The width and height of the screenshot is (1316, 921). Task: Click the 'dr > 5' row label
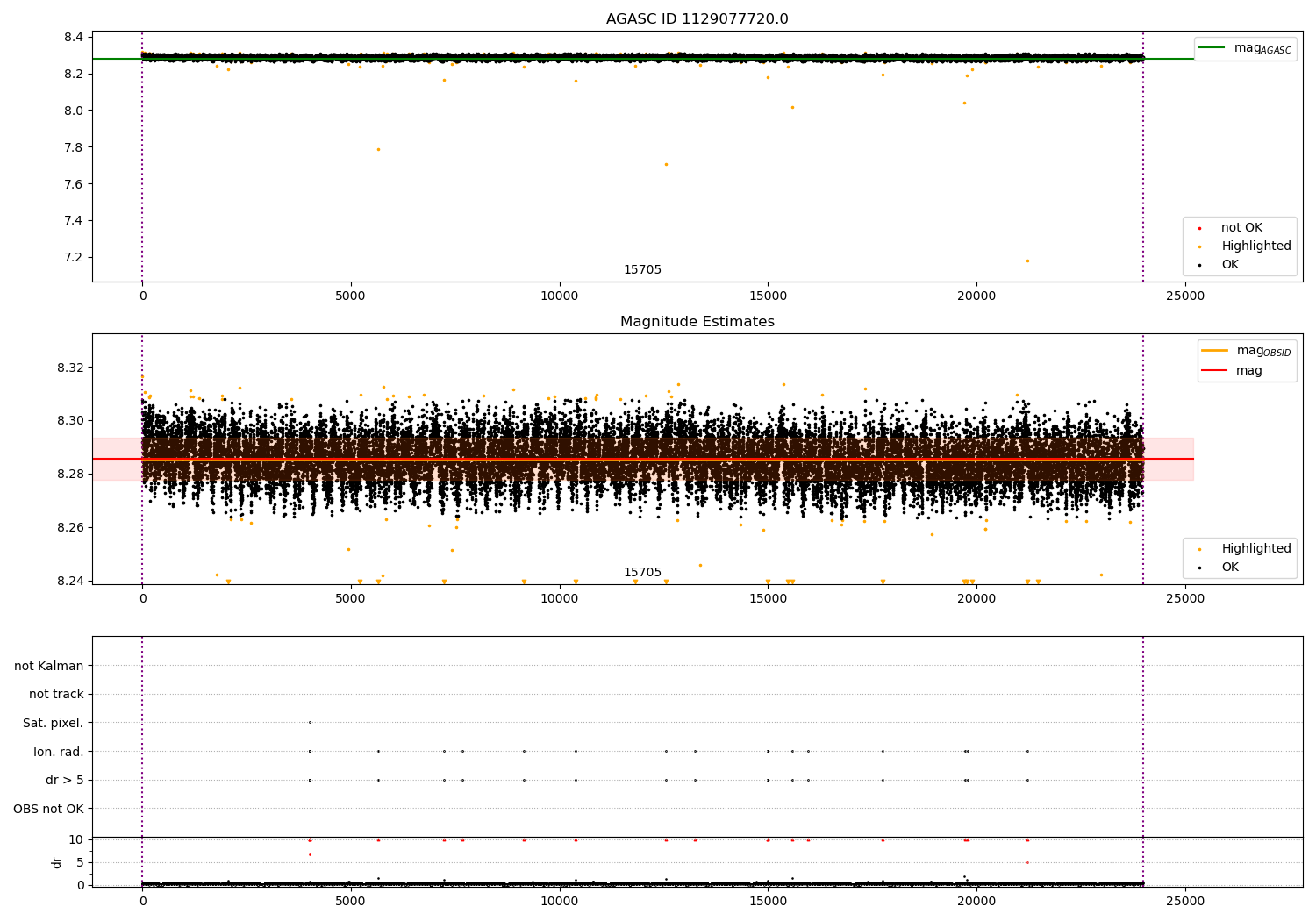point(65,780)
